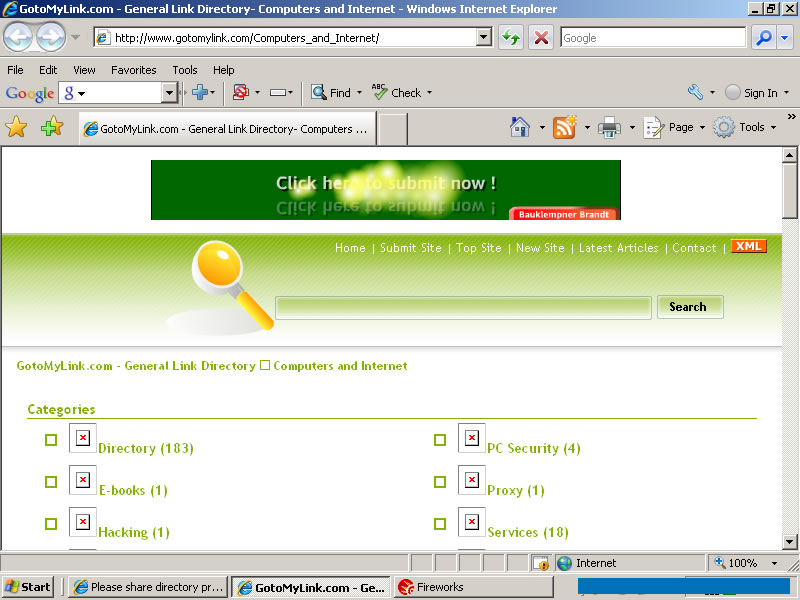This screenshot has height=600, width=800.
Task: Open the search provider dropdown arrow
Action: point(785,37)
